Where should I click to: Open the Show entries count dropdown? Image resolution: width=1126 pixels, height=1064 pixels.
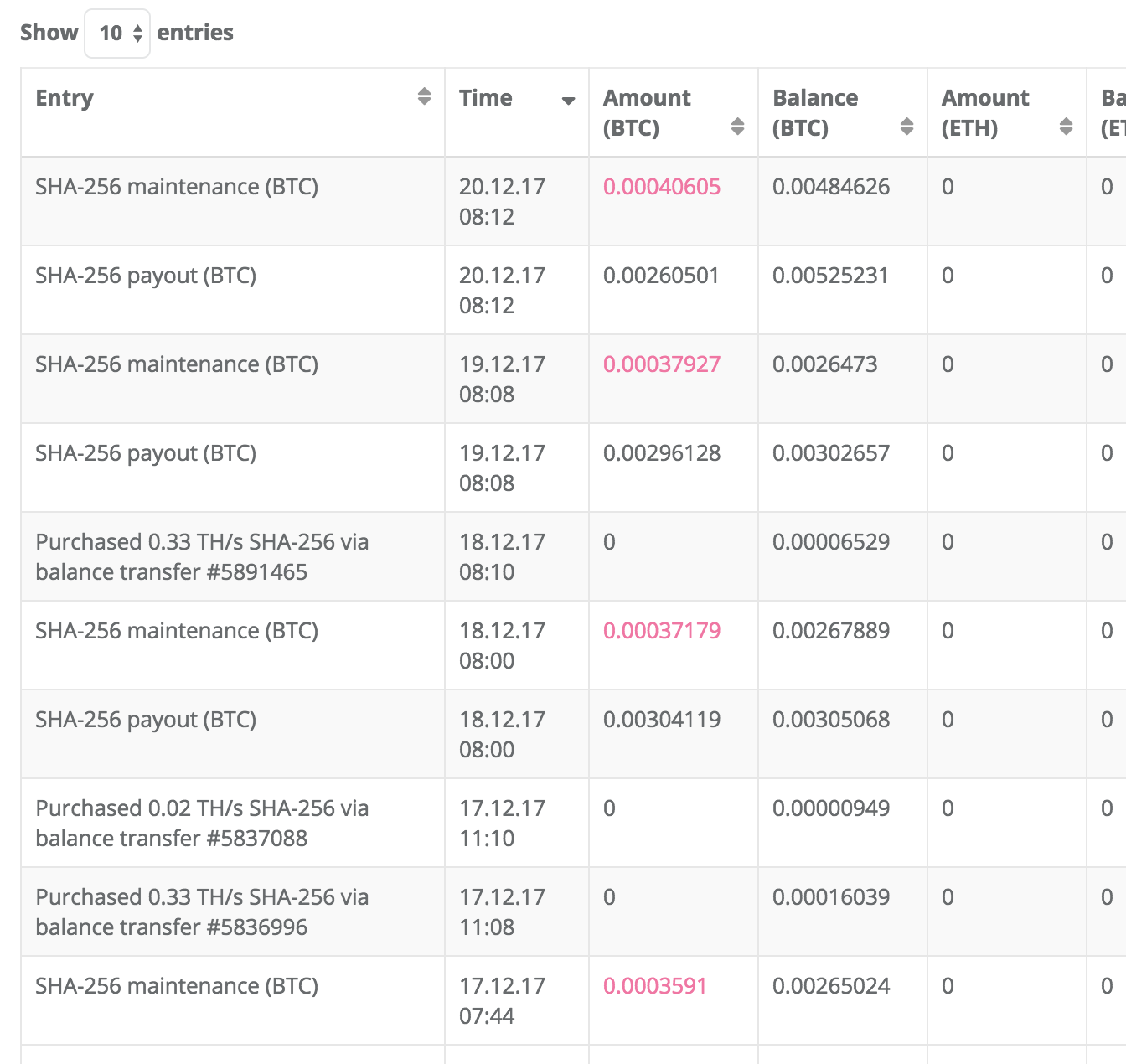(117, 34)
